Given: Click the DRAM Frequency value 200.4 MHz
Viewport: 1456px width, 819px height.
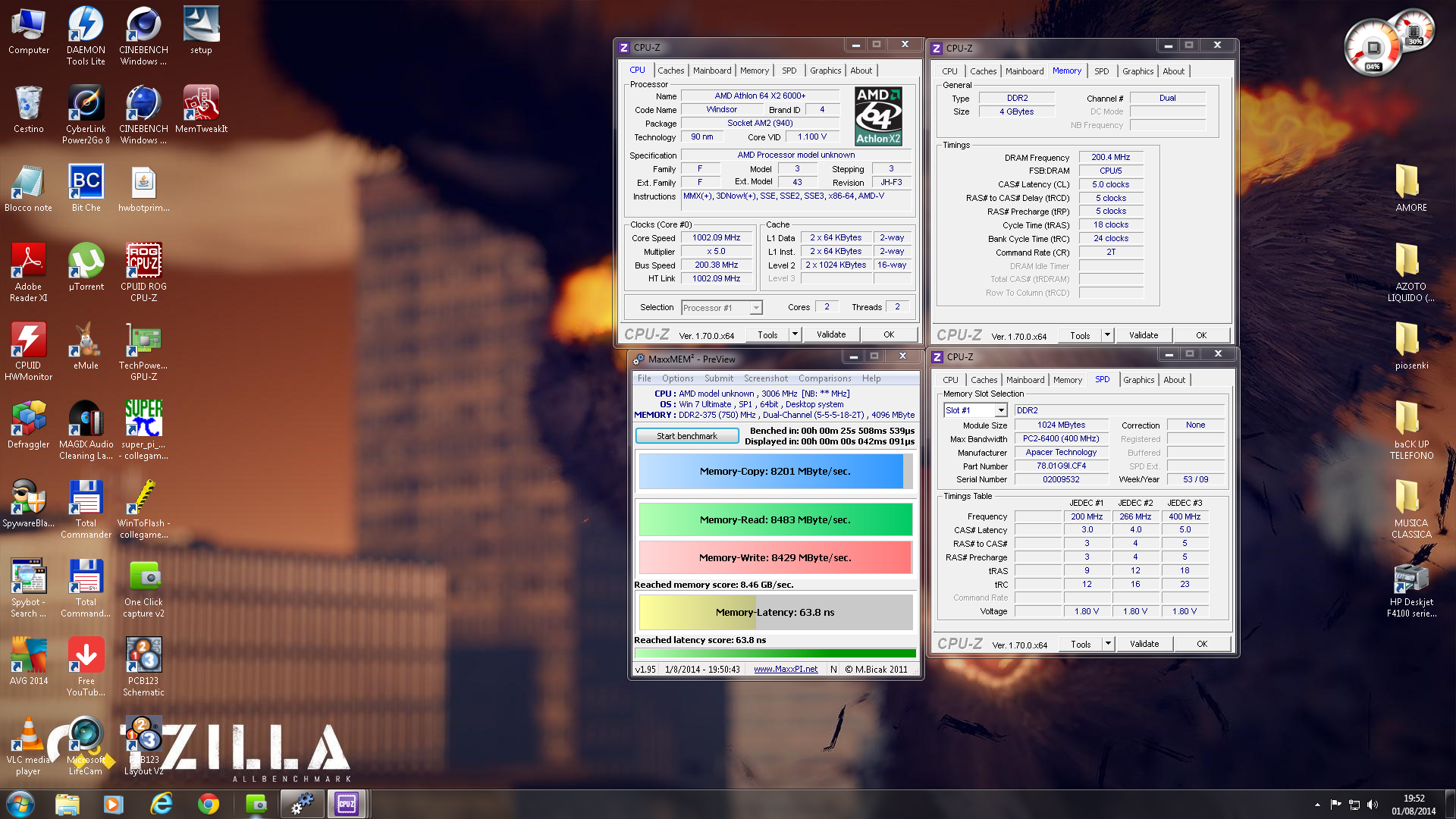Looking at the screenshot, I should pyautogui.click(x=1110, y=158).
